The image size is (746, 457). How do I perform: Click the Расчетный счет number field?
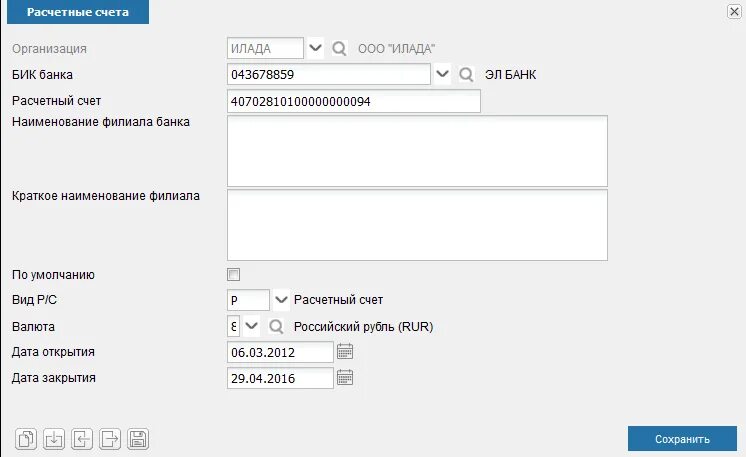pyautogui.click(x=353, y=101)
